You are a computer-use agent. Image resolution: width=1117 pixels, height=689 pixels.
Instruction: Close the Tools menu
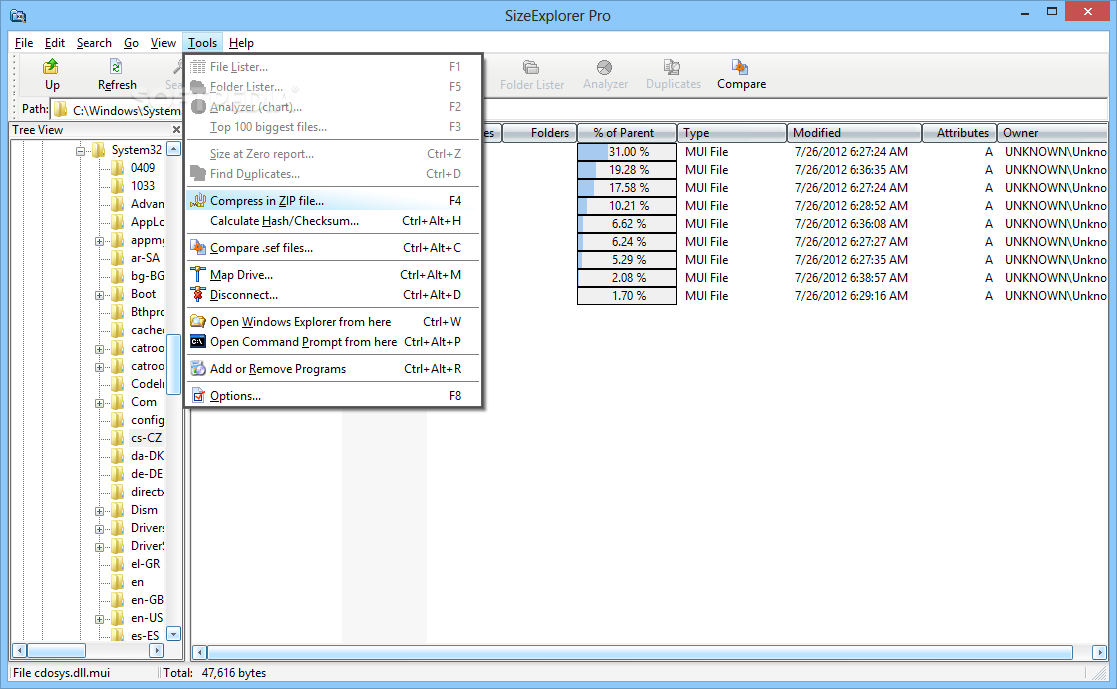[202, 43]
